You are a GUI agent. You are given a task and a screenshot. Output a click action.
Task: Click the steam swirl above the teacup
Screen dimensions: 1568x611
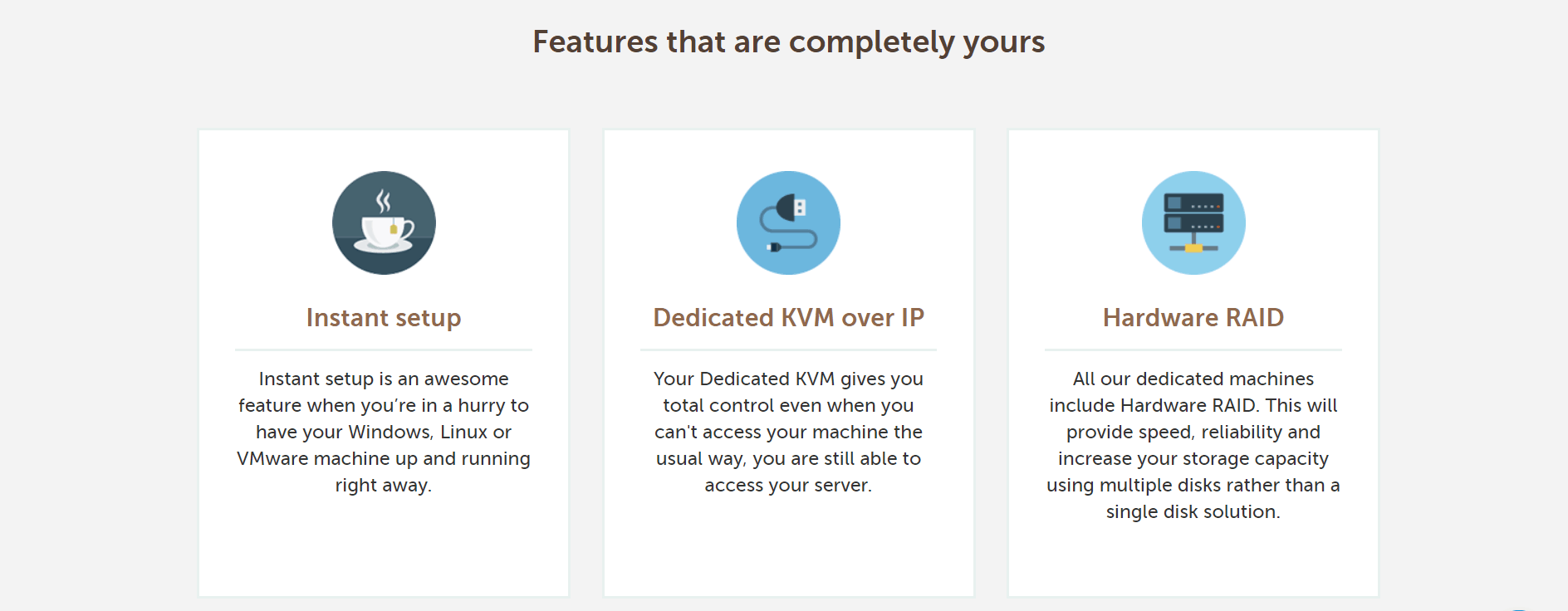click(x=383, y=201)
